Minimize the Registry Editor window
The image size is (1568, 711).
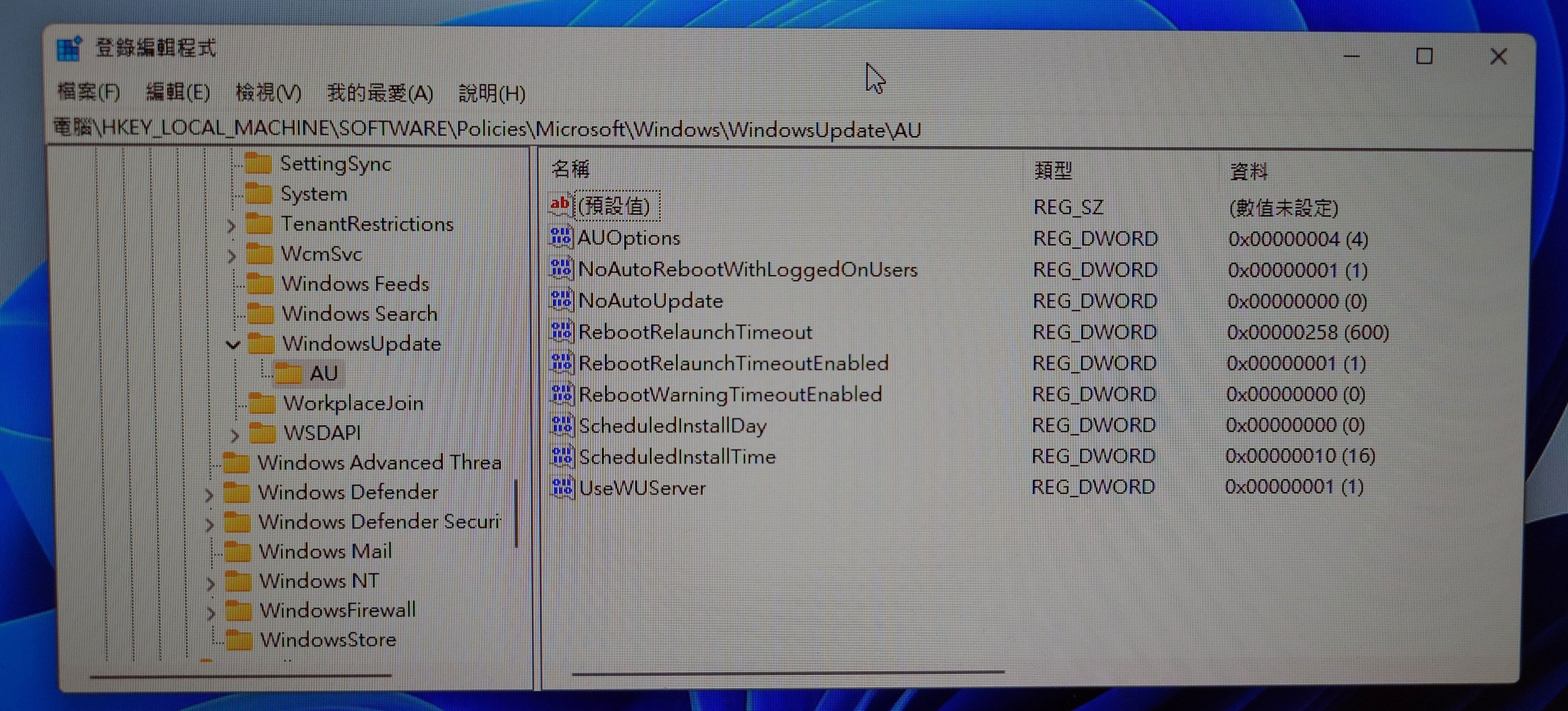[1351, 56]
